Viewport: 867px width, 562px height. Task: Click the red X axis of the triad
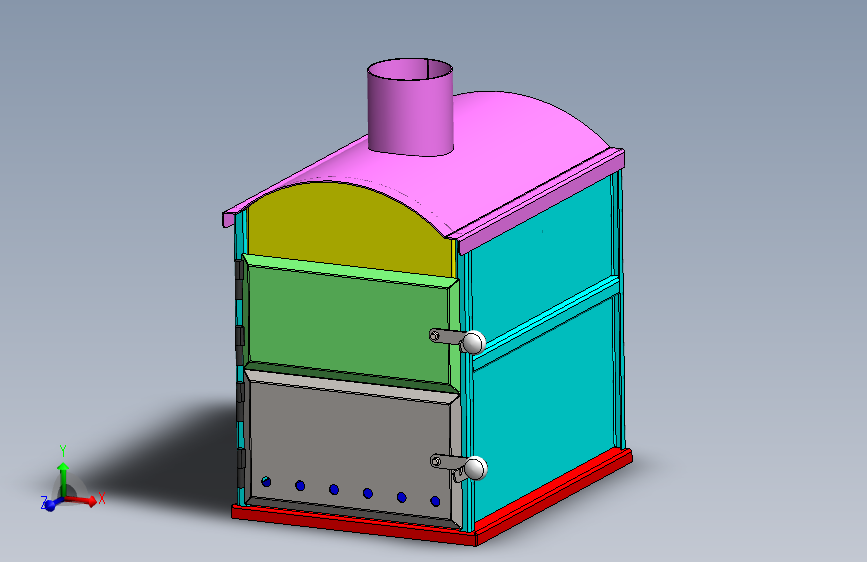[82, 501]
